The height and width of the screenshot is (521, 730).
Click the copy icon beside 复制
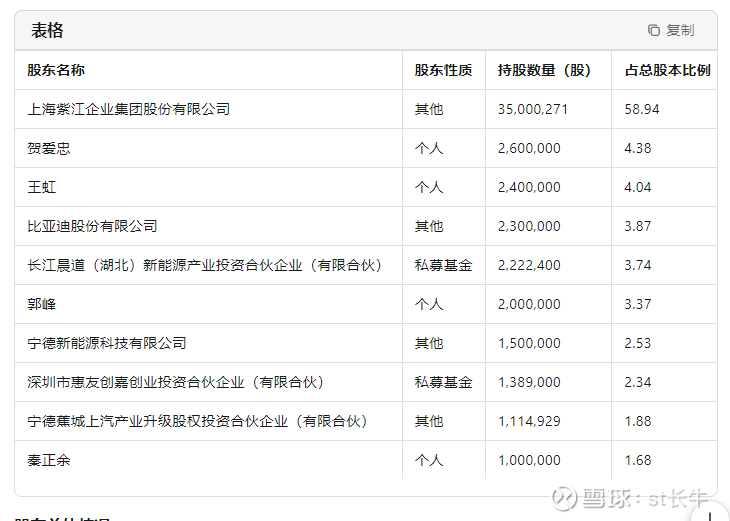point(654,30)
